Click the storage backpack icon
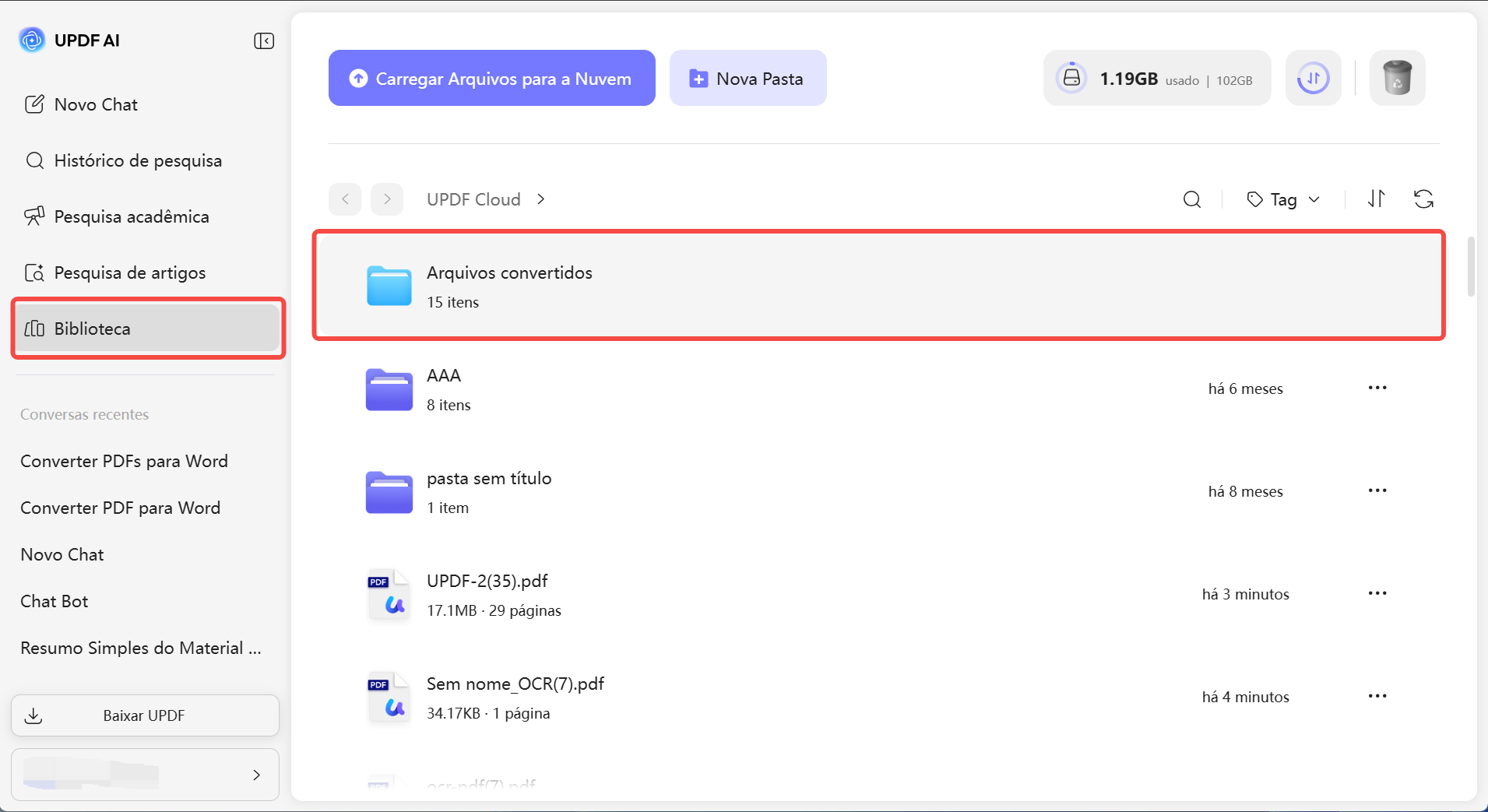Image resolution: width=1488 pixels, height=812 pixels. pyautogui.click(x=1071, y=78)
